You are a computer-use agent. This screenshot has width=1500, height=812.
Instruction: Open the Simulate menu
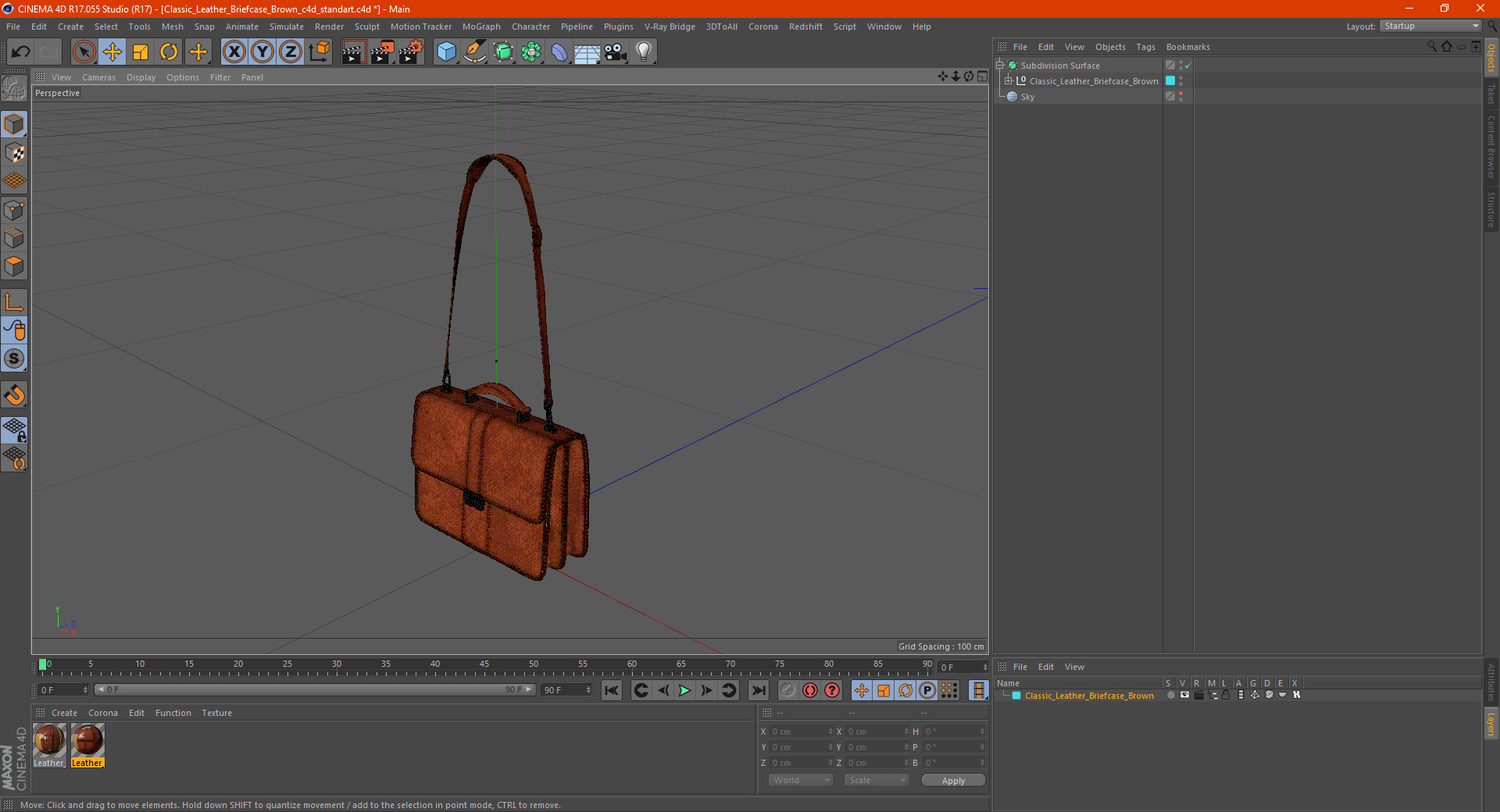point(287,27)
